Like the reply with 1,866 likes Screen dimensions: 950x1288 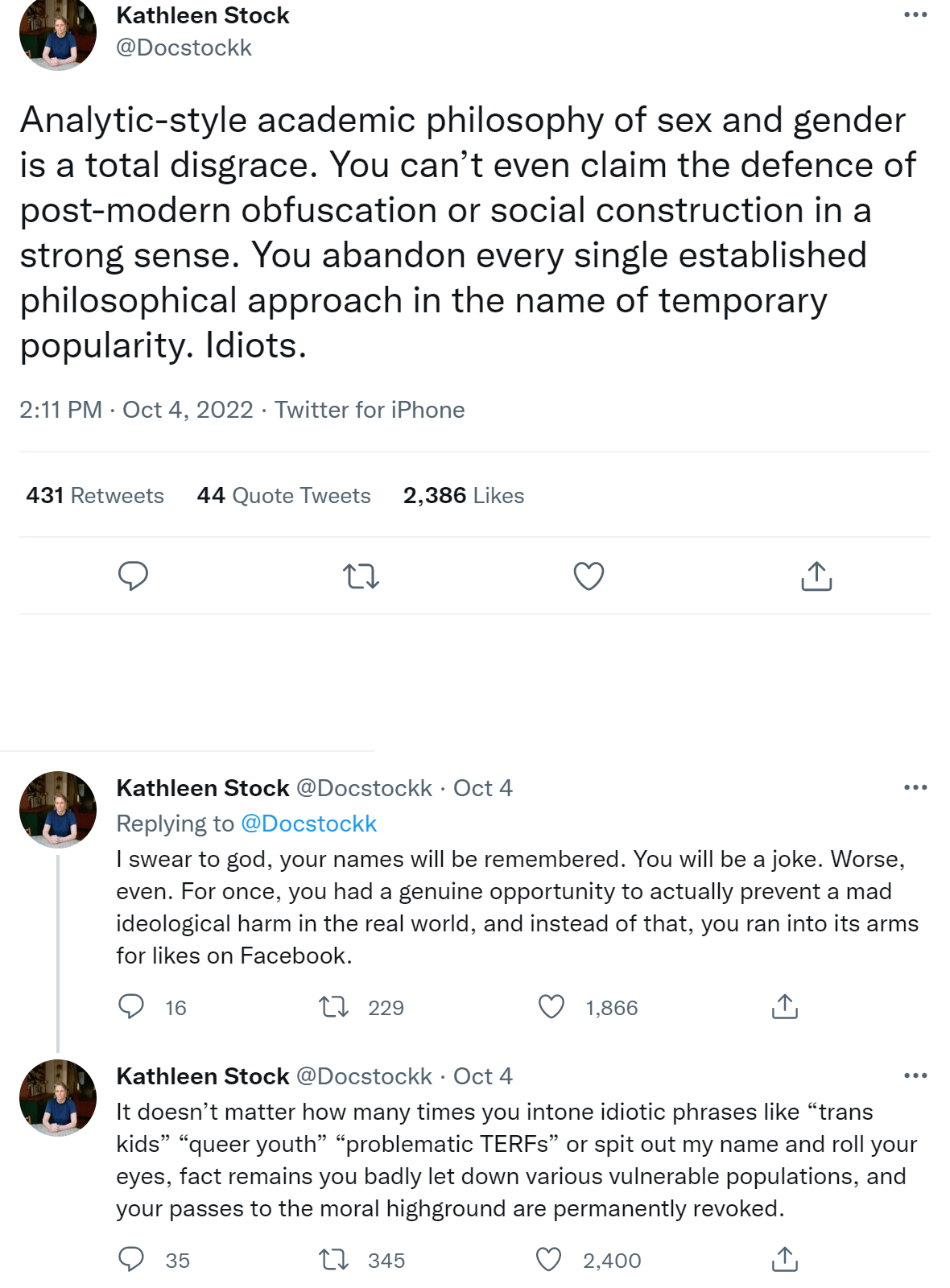tap(551, 1006)
